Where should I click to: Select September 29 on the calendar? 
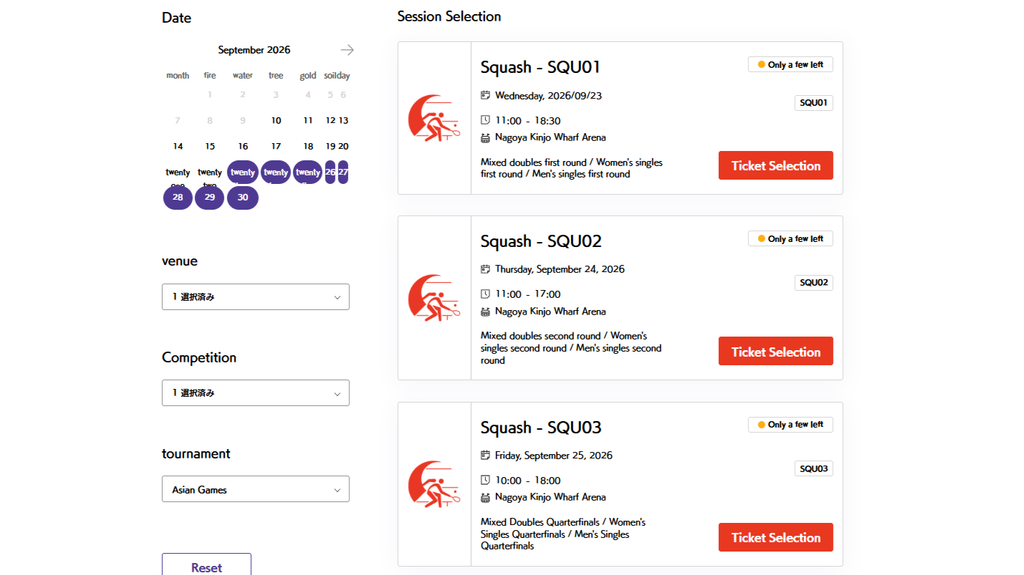coord(210,197)
